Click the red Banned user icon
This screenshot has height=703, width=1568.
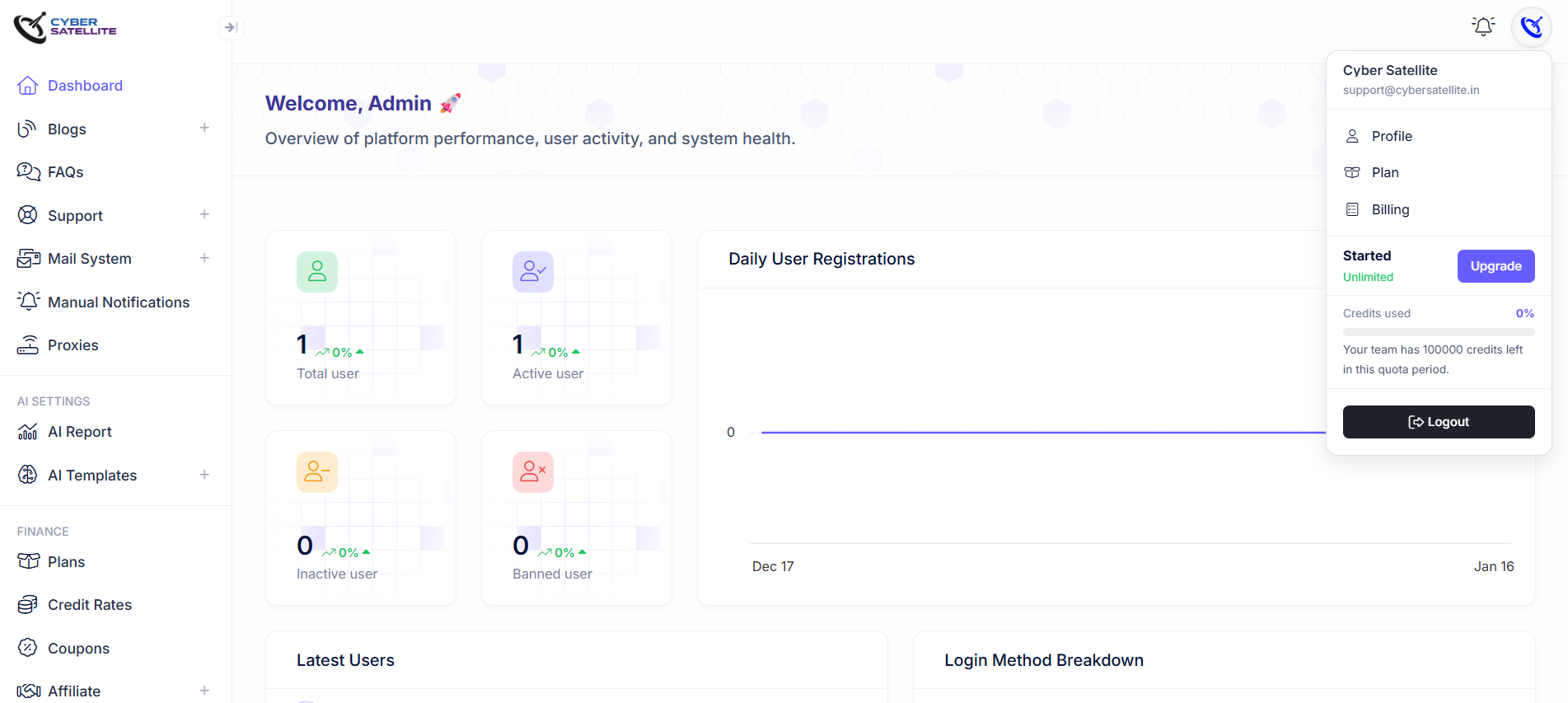533,472
